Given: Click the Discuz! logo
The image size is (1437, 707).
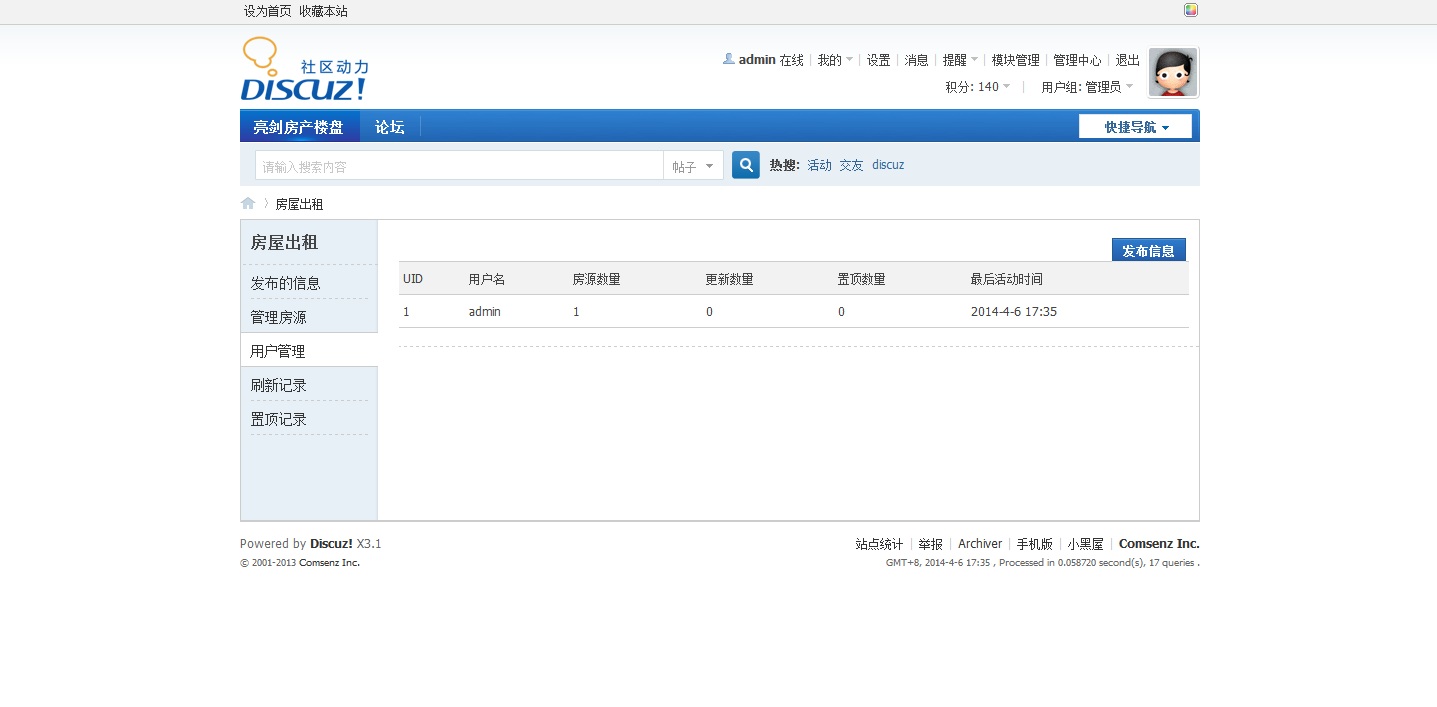Looking at the screenshot, I should (304, 70).
